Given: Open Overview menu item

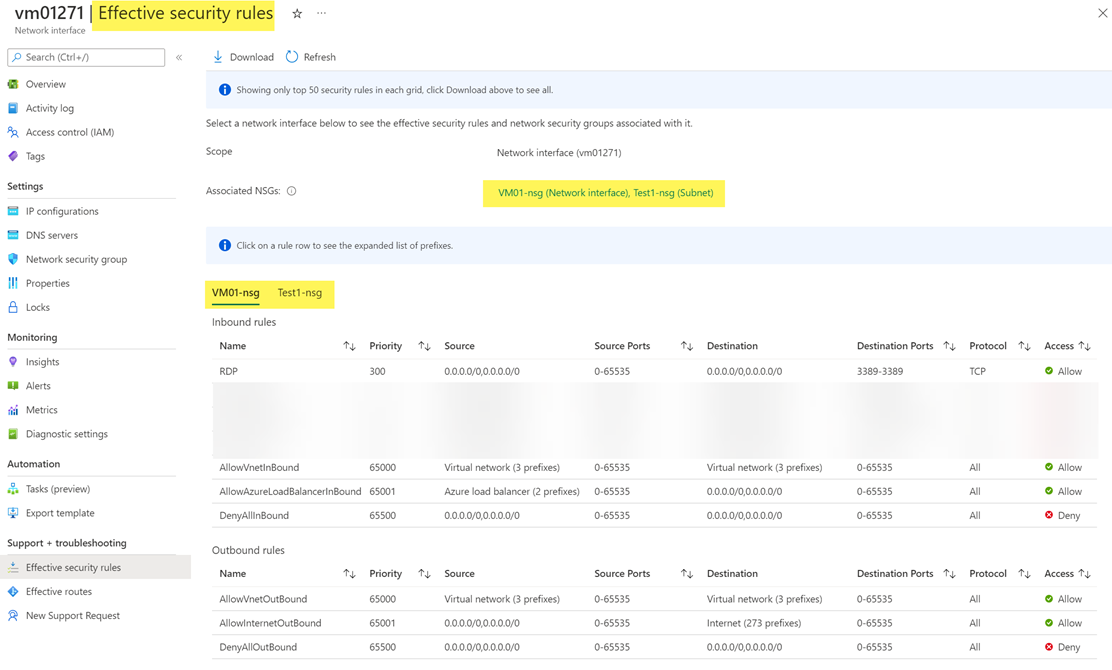Looking at the screenshot, I should [x=45, y=84].
